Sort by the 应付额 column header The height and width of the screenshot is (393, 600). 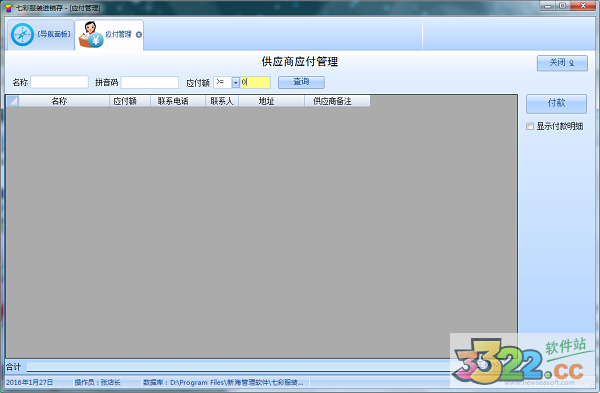click(x=125, y=101)
